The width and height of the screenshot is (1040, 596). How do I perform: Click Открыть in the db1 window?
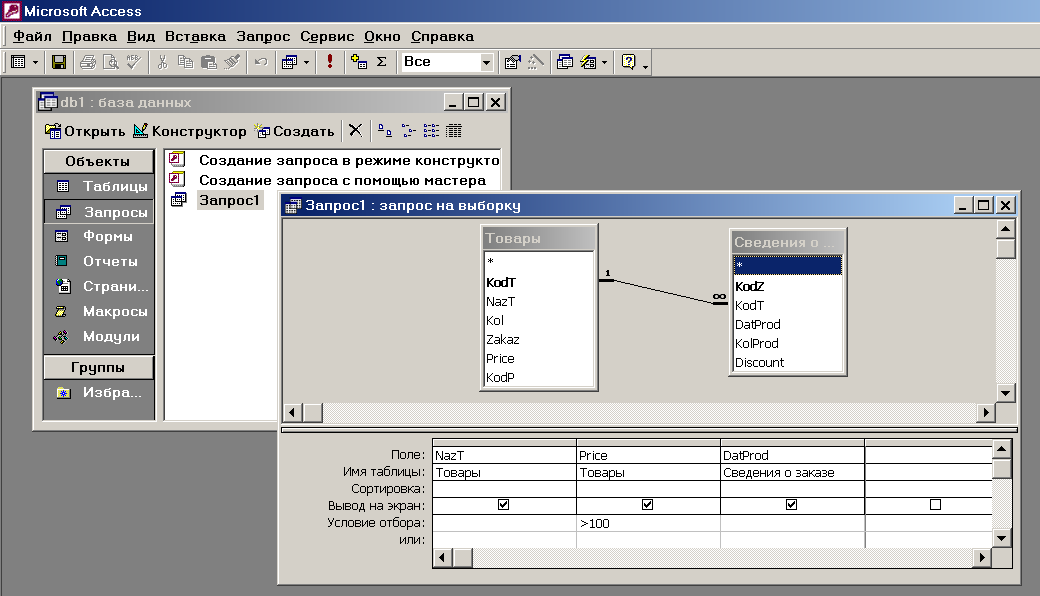[x=85, y=131]
